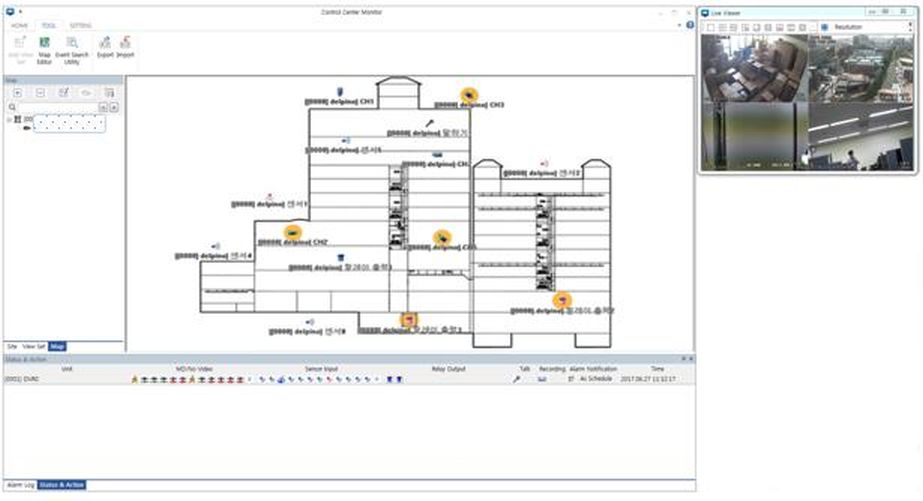
Task: Click the Export icon in ribbon
Action: coord(105,46)
